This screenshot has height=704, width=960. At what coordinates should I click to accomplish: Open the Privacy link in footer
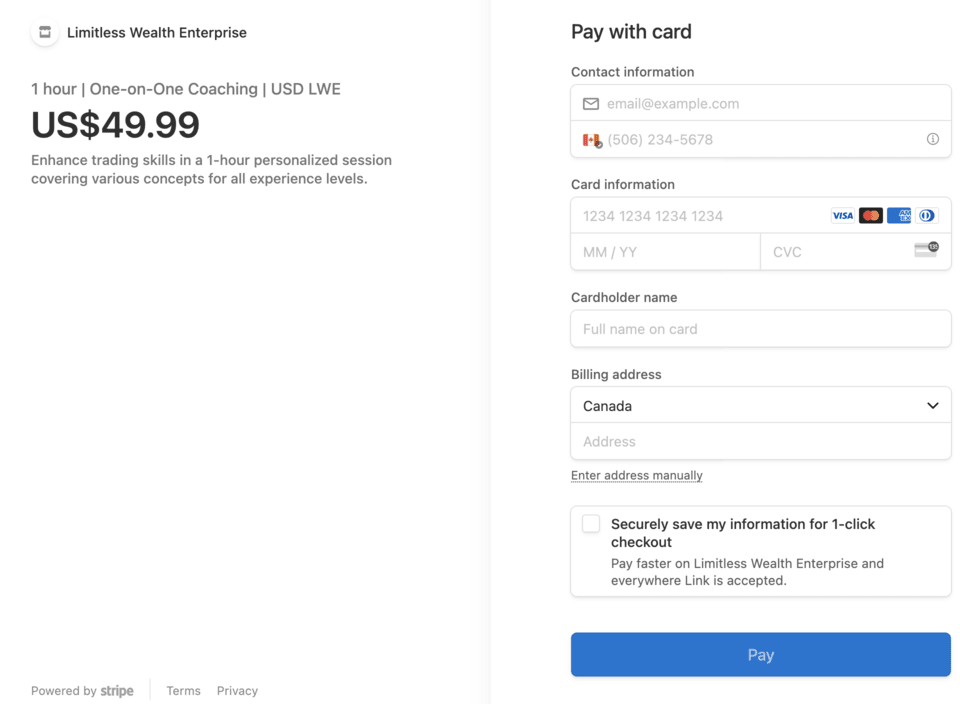click(x=237, y=691)
